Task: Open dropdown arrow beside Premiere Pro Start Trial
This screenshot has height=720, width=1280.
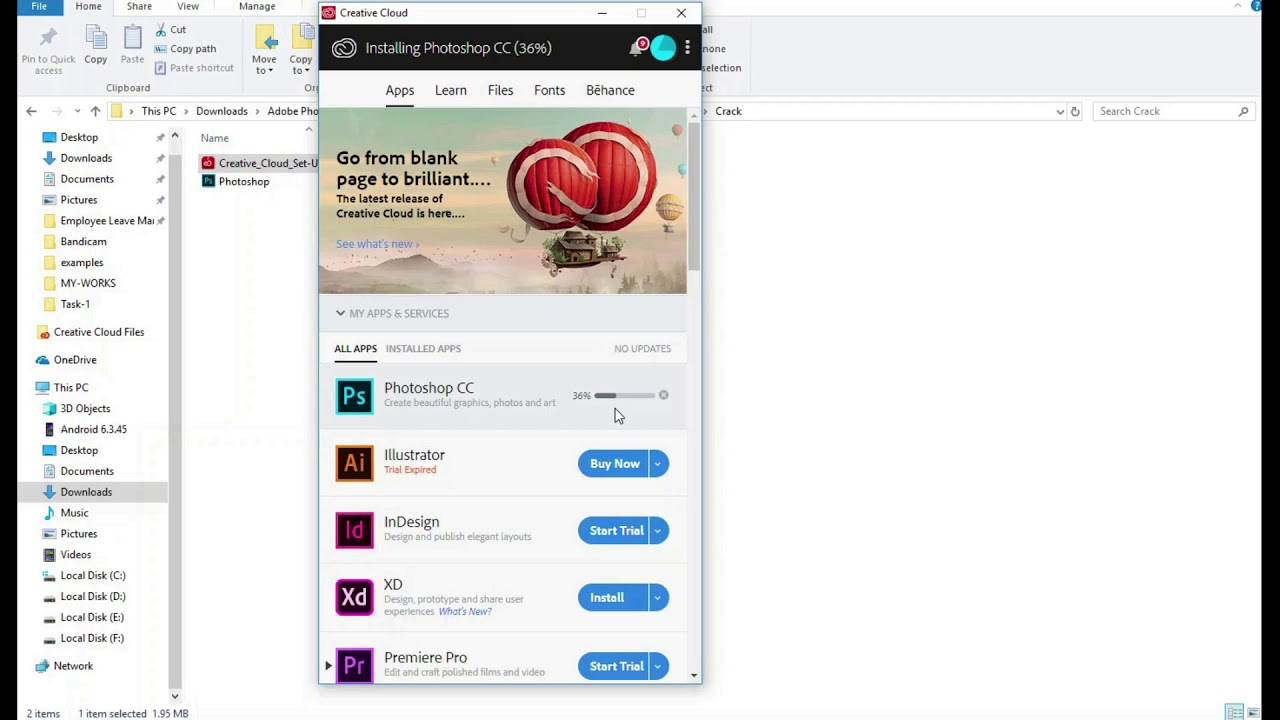Action: point(658,666)
